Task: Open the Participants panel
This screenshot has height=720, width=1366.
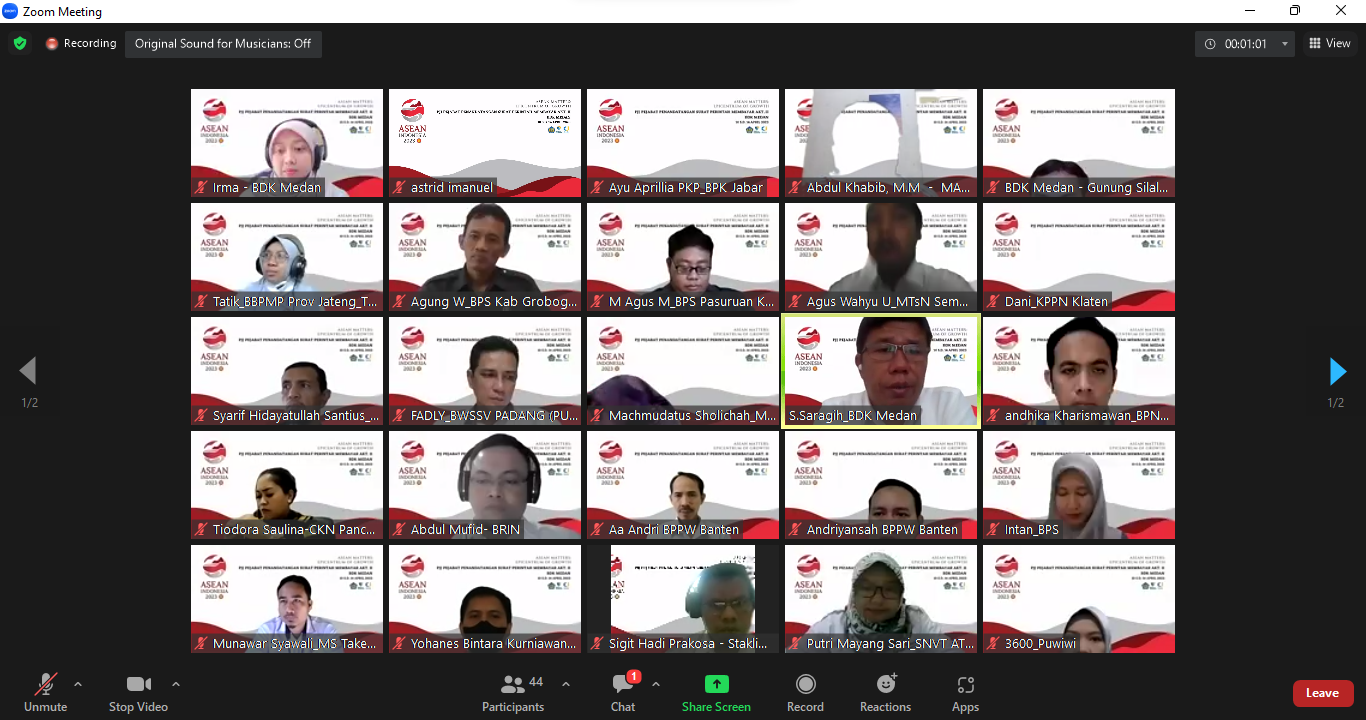Action: tap(513, 692)
